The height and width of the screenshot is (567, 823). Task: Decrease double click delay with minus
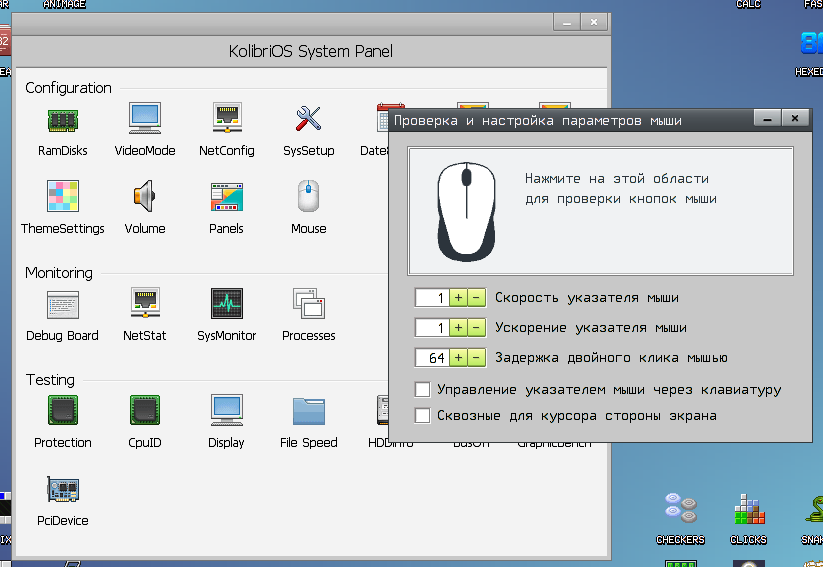coord(476,357)
